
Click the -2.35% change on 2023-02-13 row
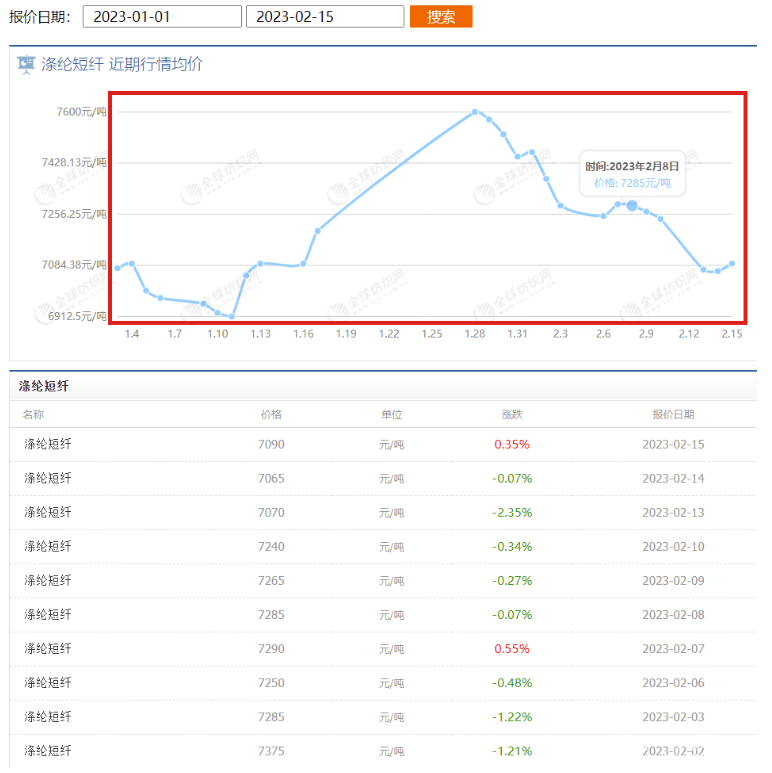(x=511, y=512)
